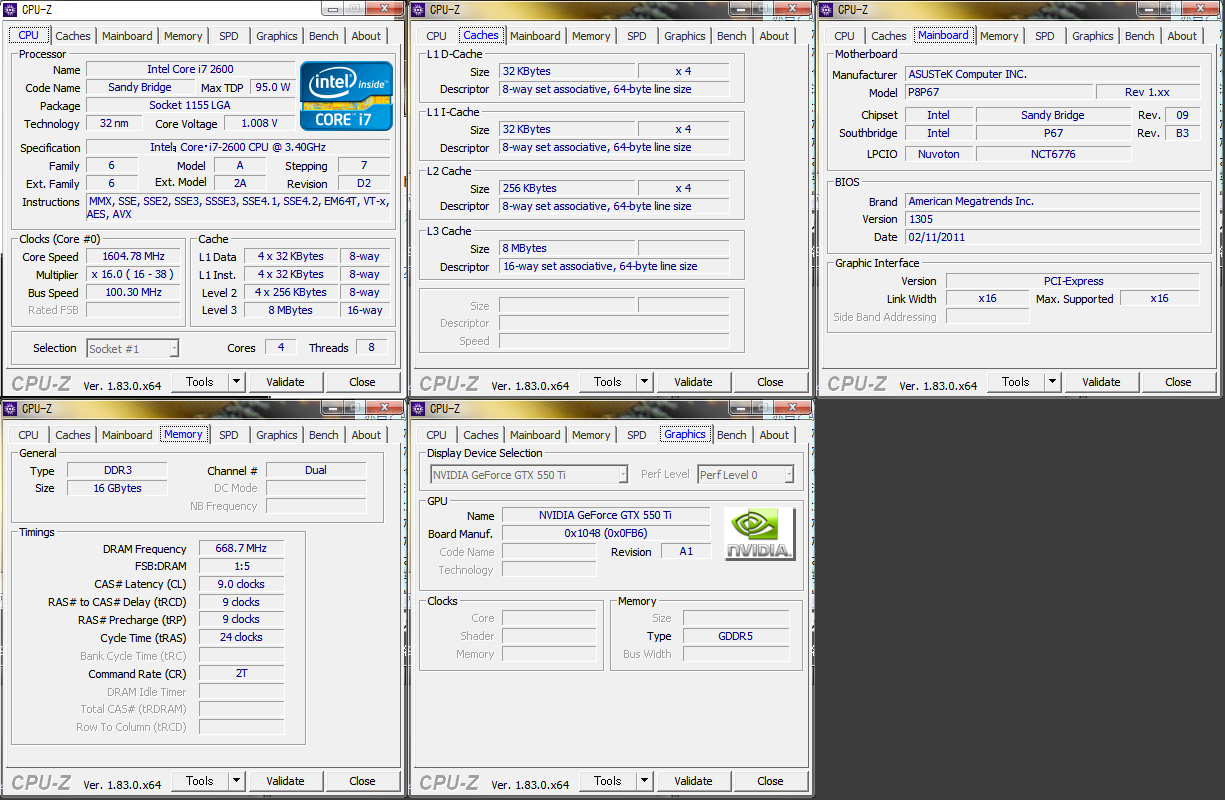Click Validate in the Caches tab window
Screen dimensions: 1225x800
693,381
